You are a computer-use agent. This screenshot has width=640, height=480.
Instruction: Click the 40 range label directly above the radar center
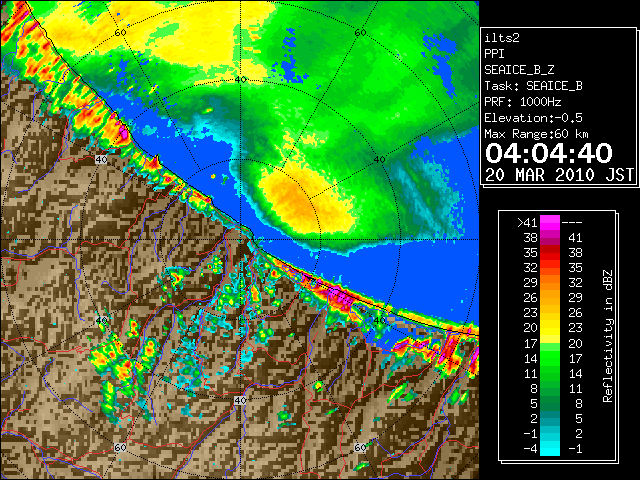tap(240, 80)
